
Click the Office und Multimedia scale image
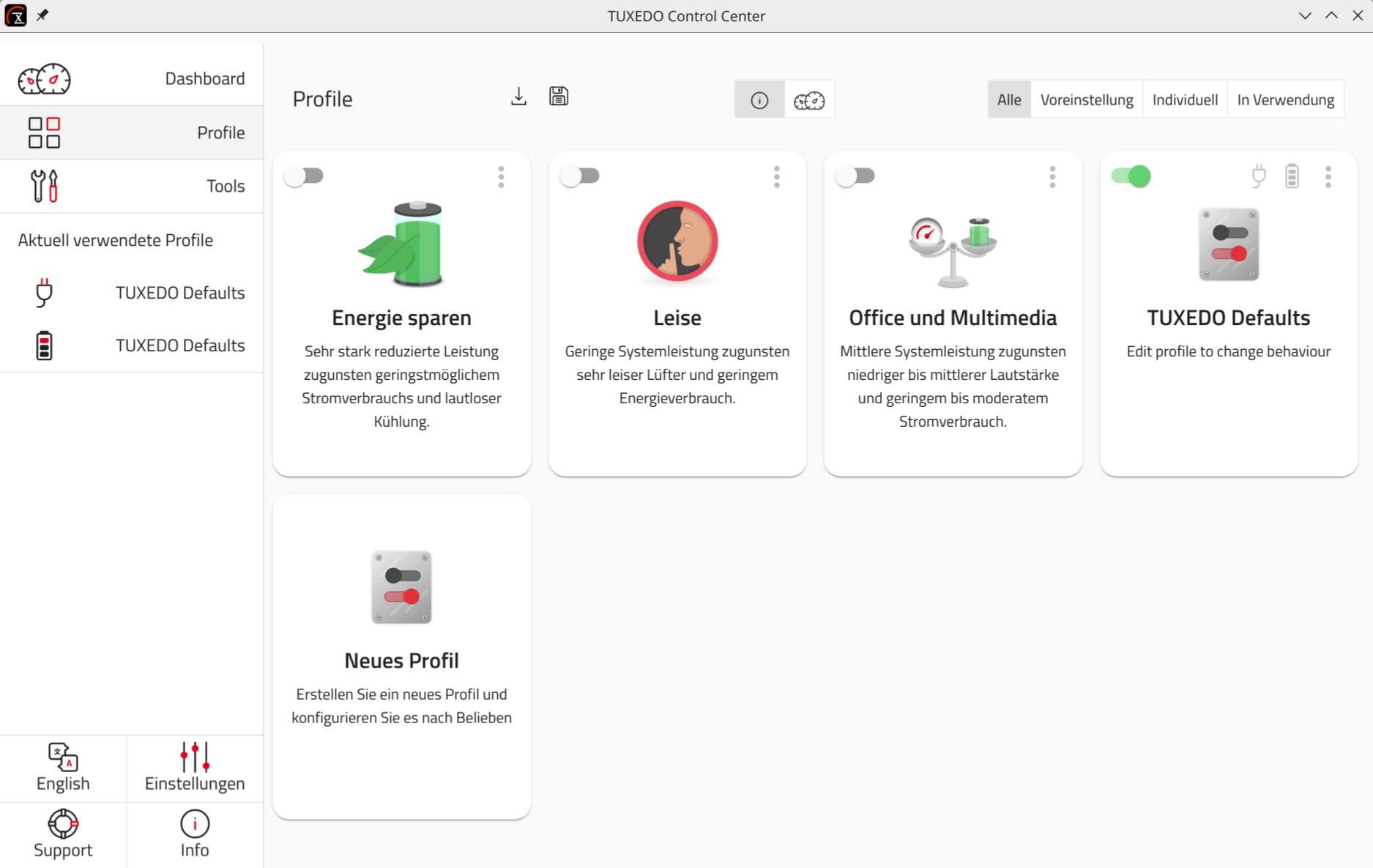[x=953, y=251]
